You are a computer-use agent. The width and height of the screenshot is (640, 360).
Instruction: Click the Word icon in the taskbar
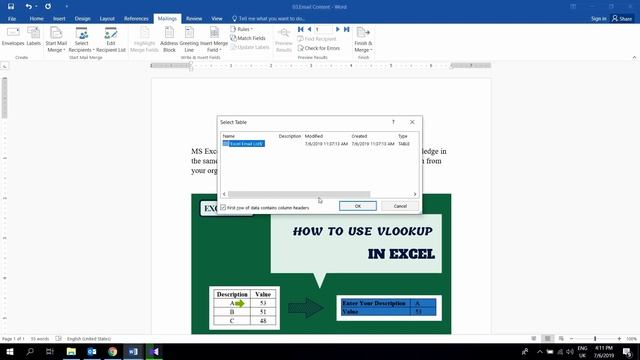pyautogui.click(x=133, y=351)
